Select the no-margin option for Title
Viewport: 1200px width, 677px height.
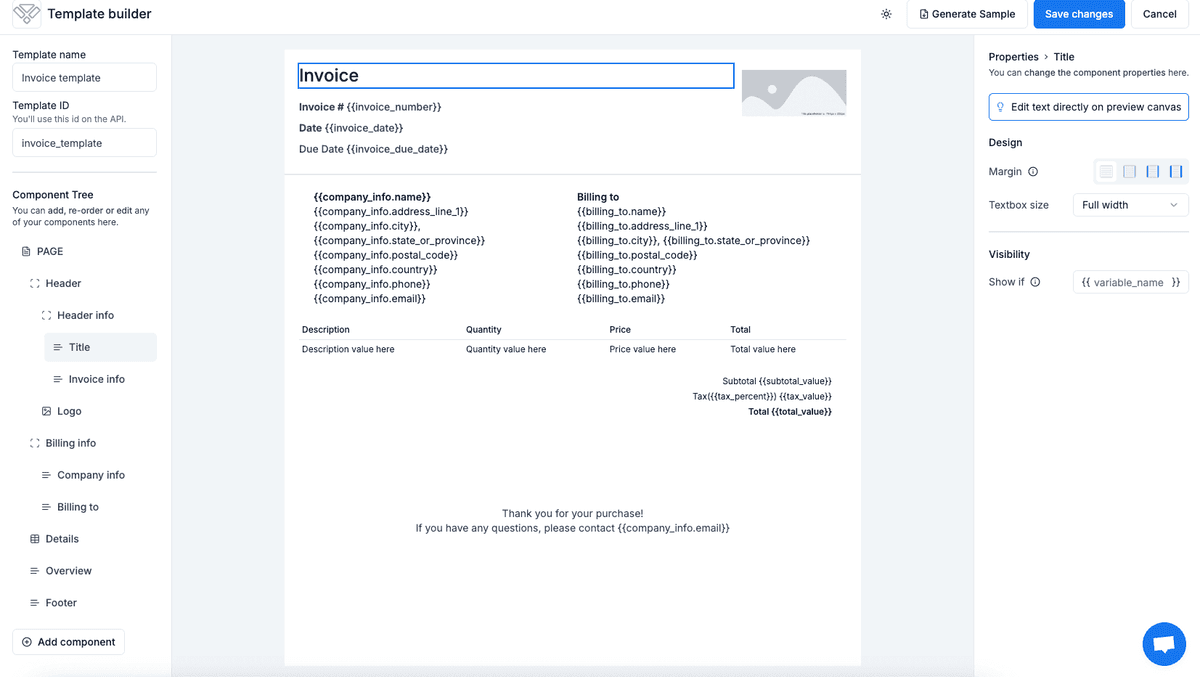pos(1106,171)
